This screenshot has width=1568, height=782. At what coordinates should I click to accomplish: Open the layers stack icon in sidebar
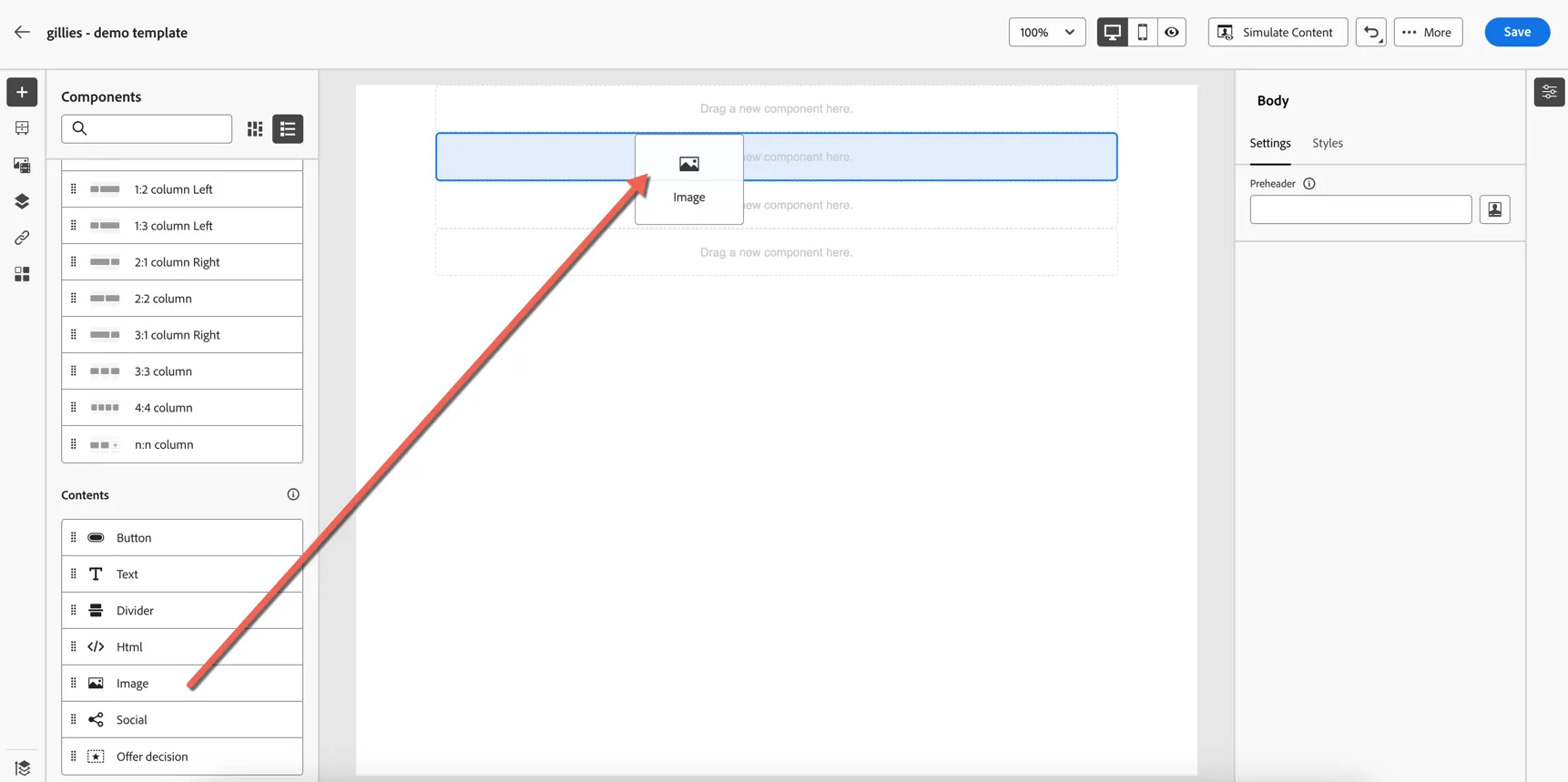(22, 201)
